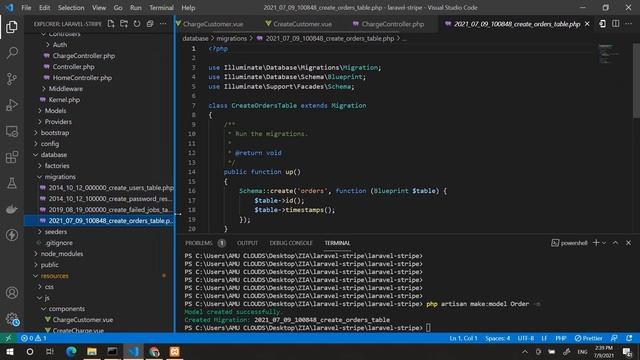The height and width of the screenshot is (360, 640).
Task: Open editor more actions ellipsis
Action: pyautogui.click(x=629, y=24)
